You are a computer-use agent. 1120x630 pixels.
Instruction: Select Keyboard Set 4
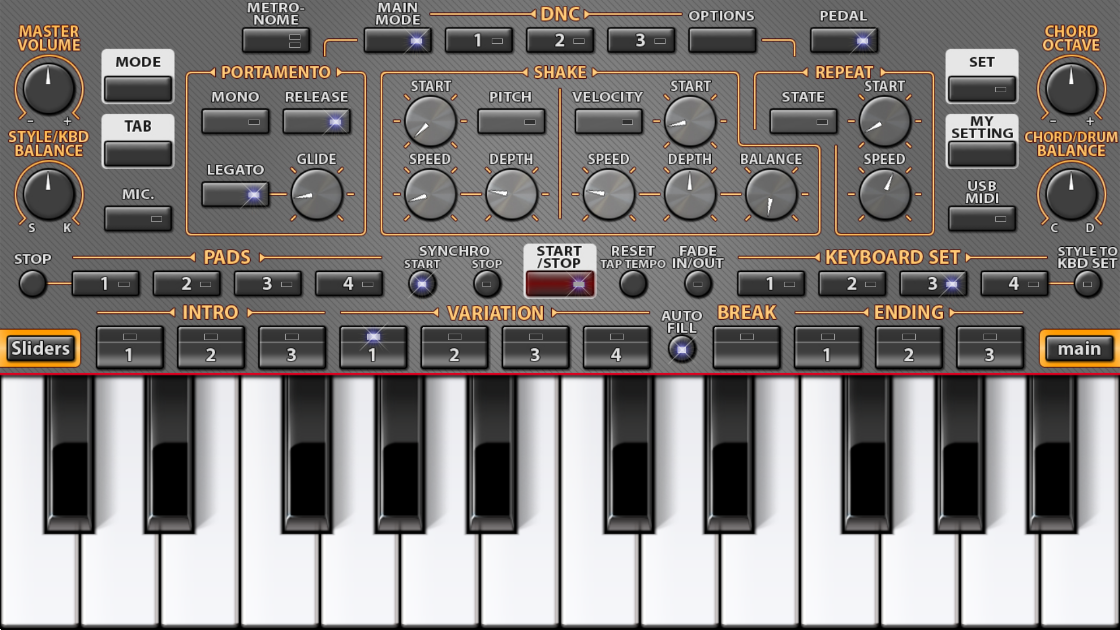1014,284
